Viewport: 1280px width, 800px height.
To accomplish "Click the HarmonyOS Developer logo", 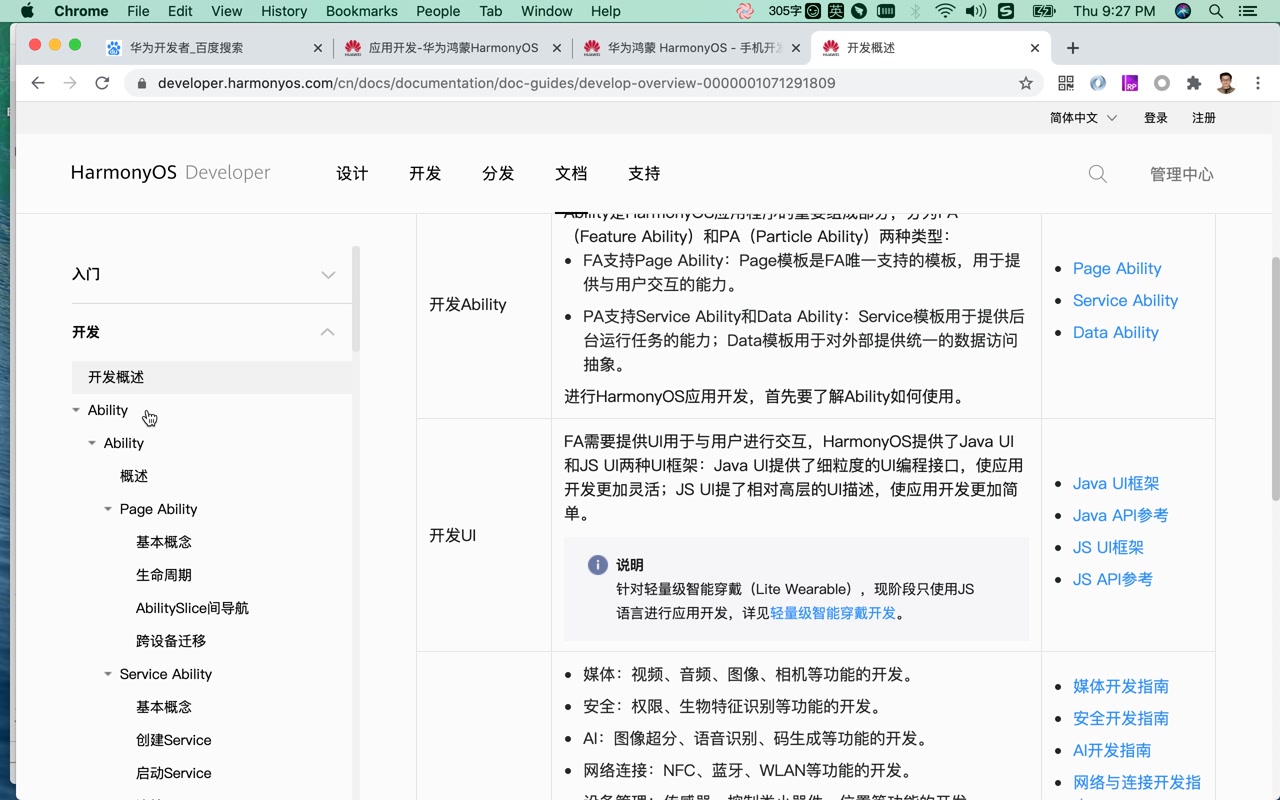I will (170, 173).
